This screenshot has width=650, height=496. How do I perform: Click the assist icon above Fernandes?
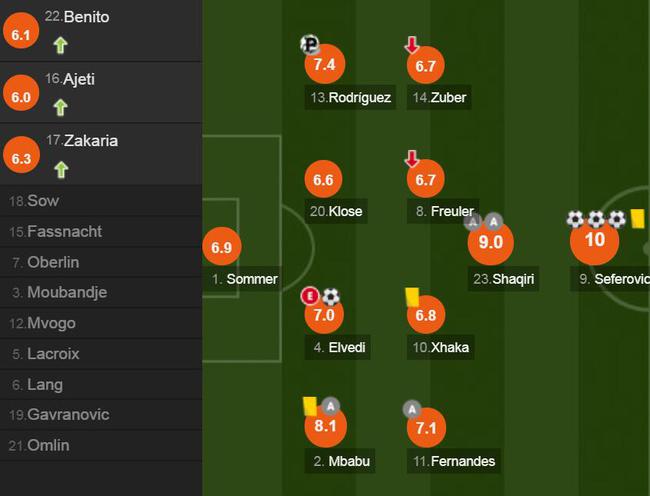(x=412, y=409)
